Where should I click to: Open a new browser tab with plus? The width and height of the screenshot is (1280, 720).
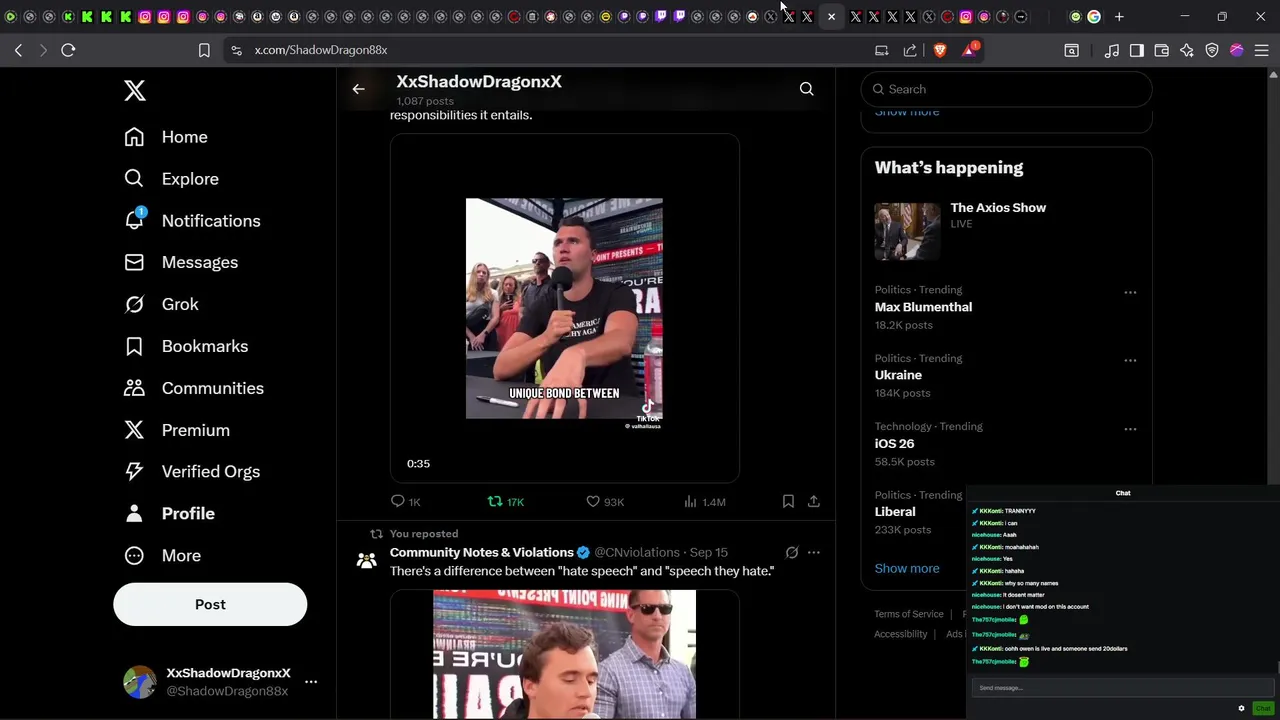(1119, 17)
